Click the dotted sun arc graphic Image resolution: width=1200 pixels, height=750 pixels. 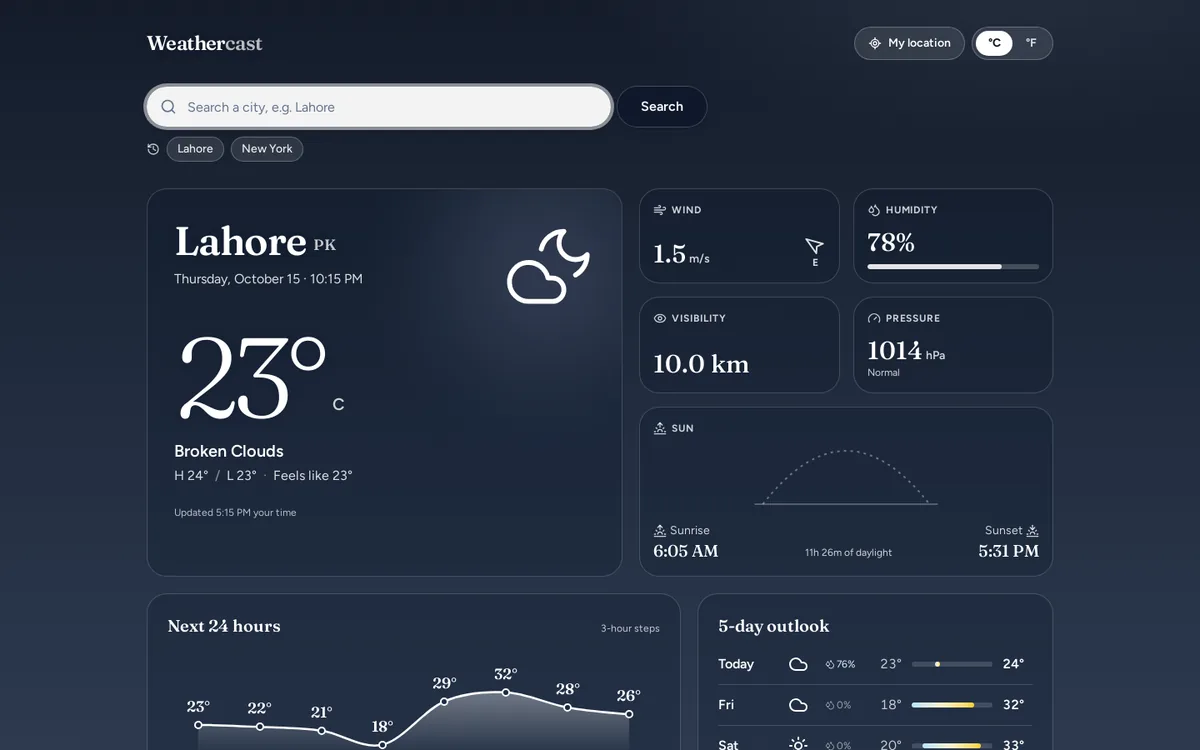[846, 478]
